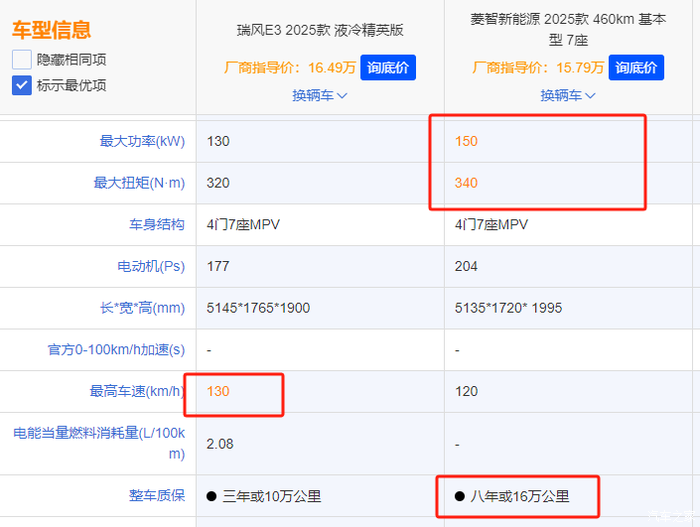Click the 最高车速(km/h) parameter label
700x527 pixels.
[137, 391]
